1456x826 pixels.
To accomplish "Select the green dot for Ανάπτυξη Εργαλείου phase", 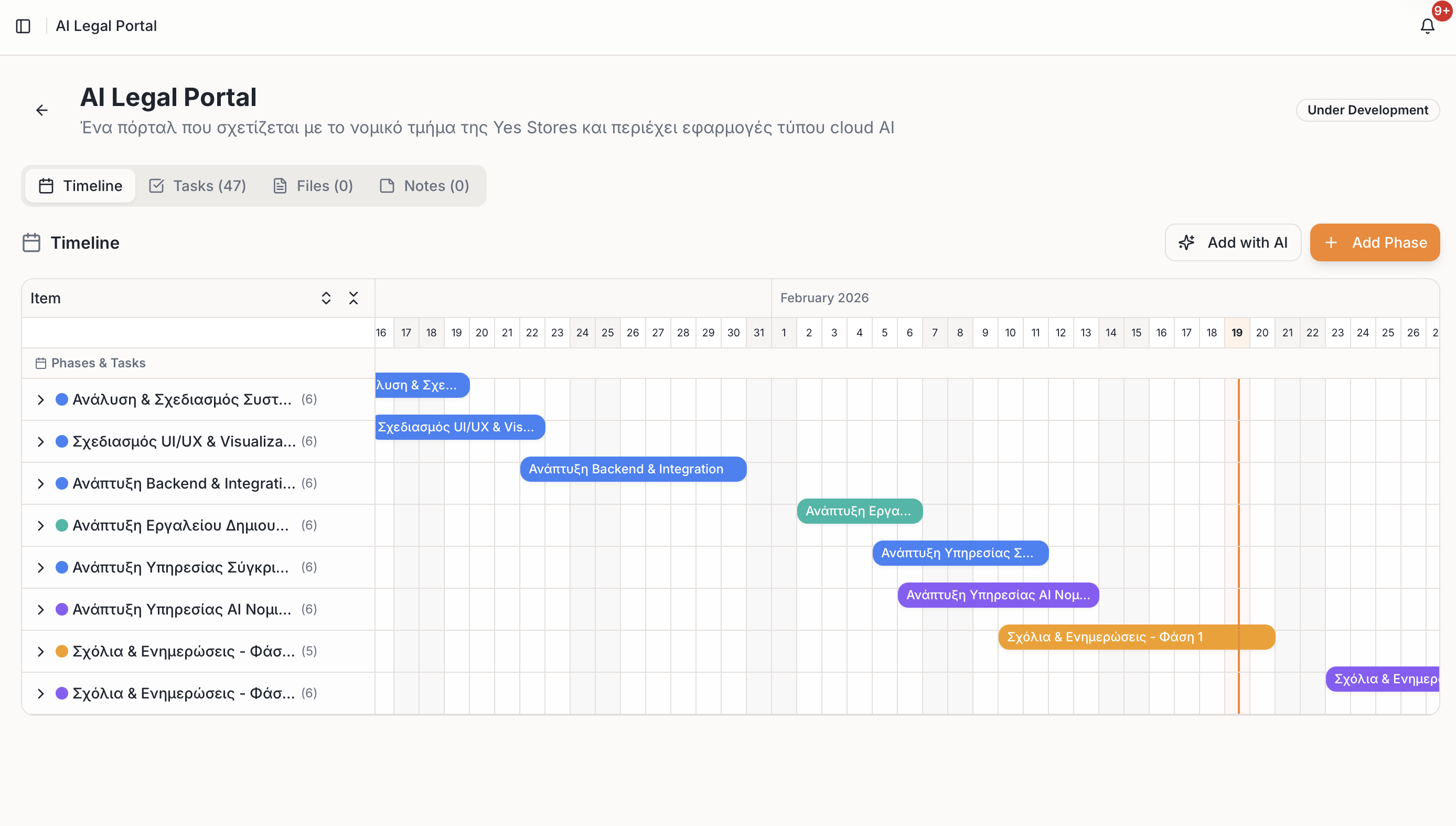I will pos(62,525).
